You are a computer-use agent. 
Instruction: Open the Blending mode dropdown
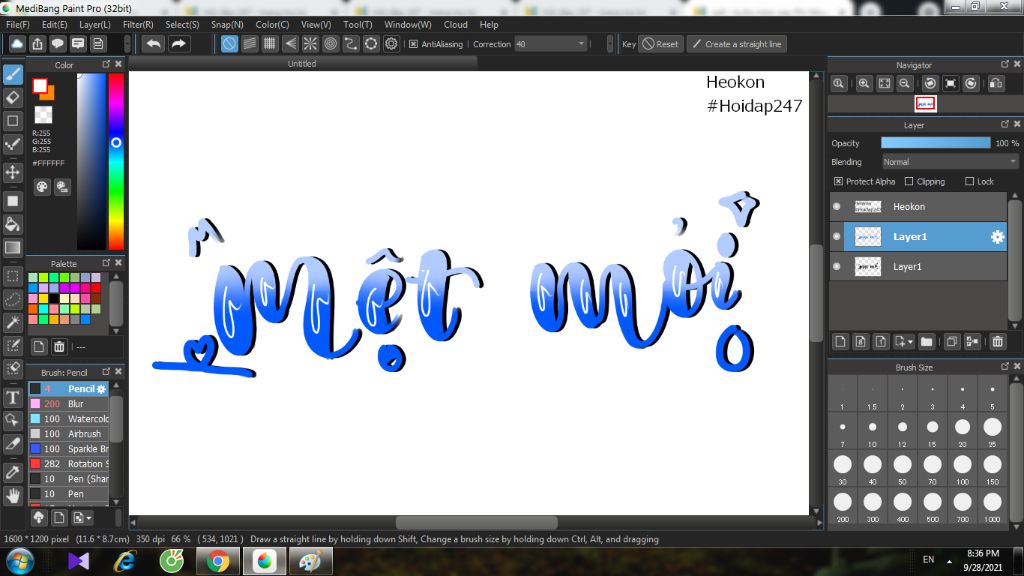click(x=950, y=162)
